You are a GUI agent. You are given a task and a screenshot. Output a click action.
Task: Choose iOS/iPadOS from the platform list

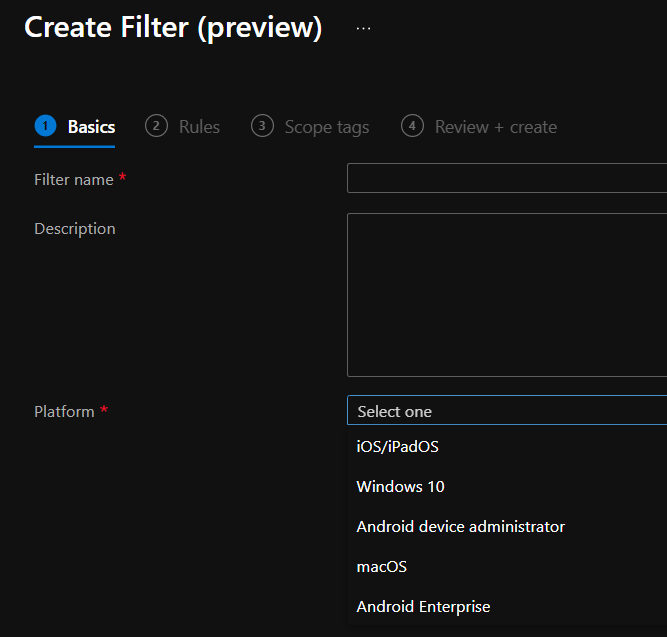click(398, 447)
